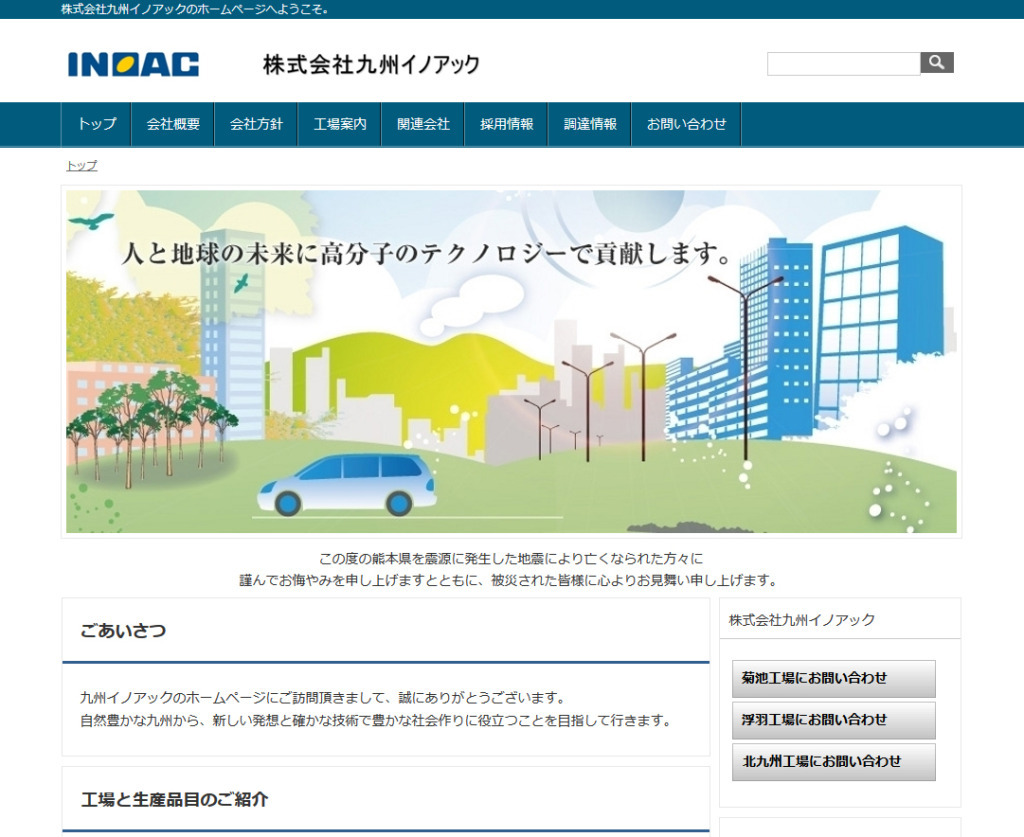Click the 浮羽工場にお問い合わせ button
This screenshot has height=837, width=1024.
833,719
